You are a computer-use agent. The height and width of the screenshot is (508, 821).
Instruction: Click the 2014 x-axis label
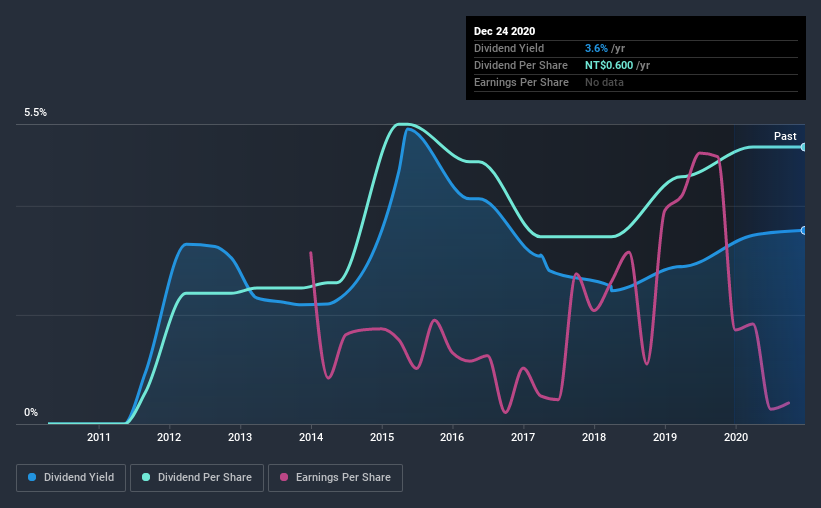pyautogui.click(x=311, y=437)
